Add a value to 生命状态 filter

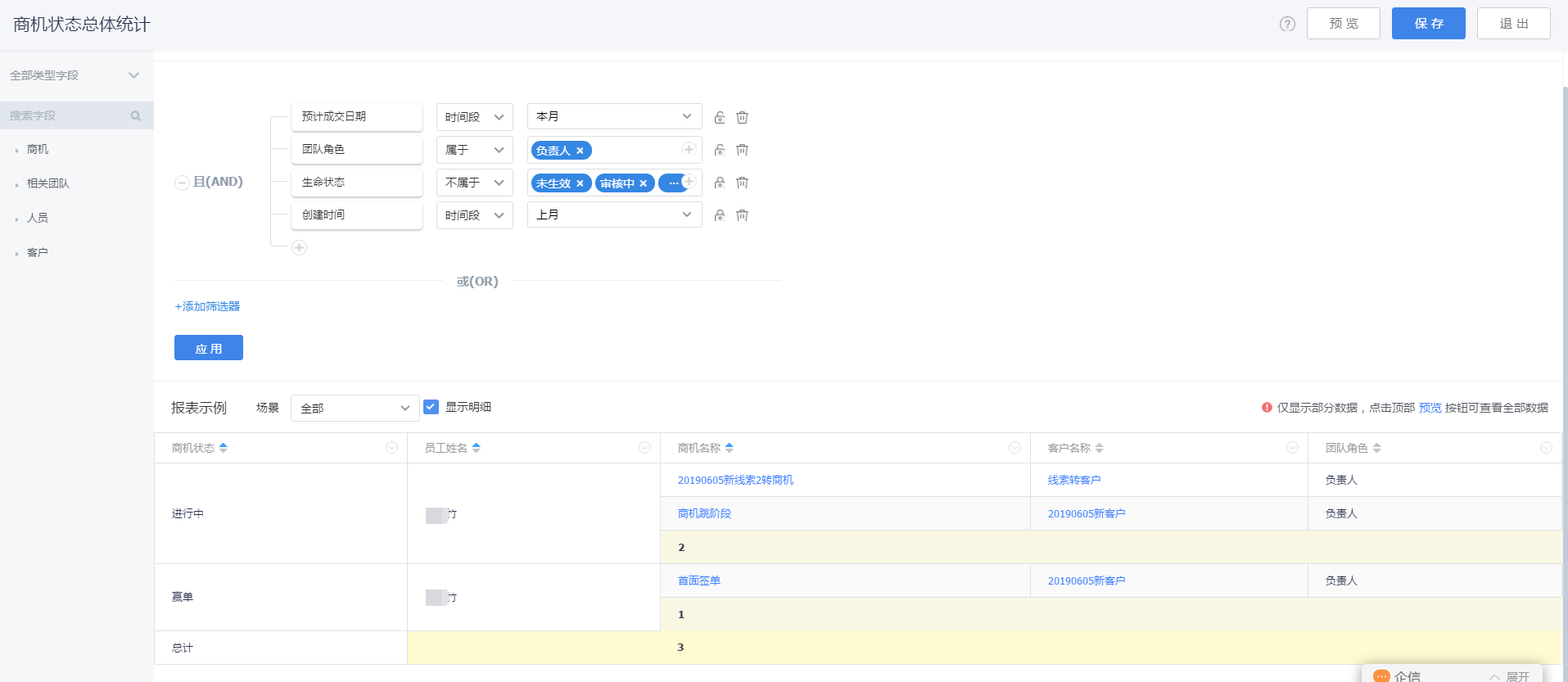689,181
